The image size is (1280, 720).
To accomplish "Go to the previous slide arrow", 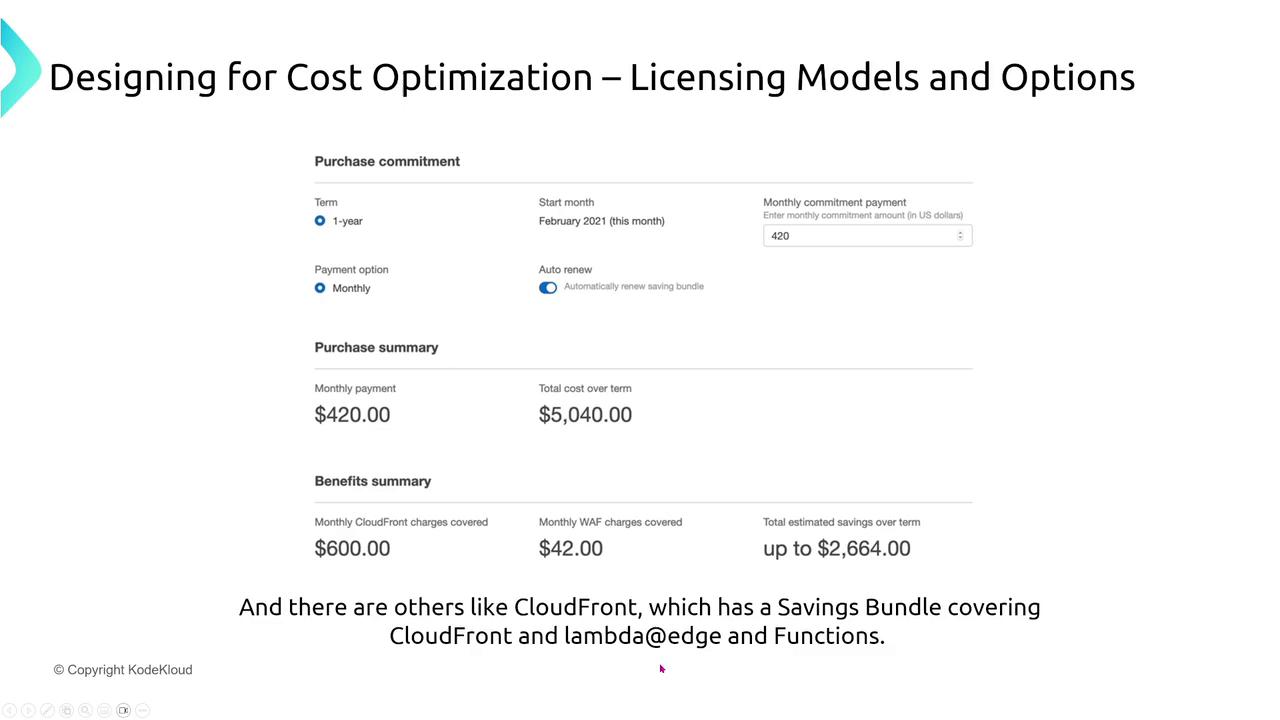I will click(x=9, y=710).
